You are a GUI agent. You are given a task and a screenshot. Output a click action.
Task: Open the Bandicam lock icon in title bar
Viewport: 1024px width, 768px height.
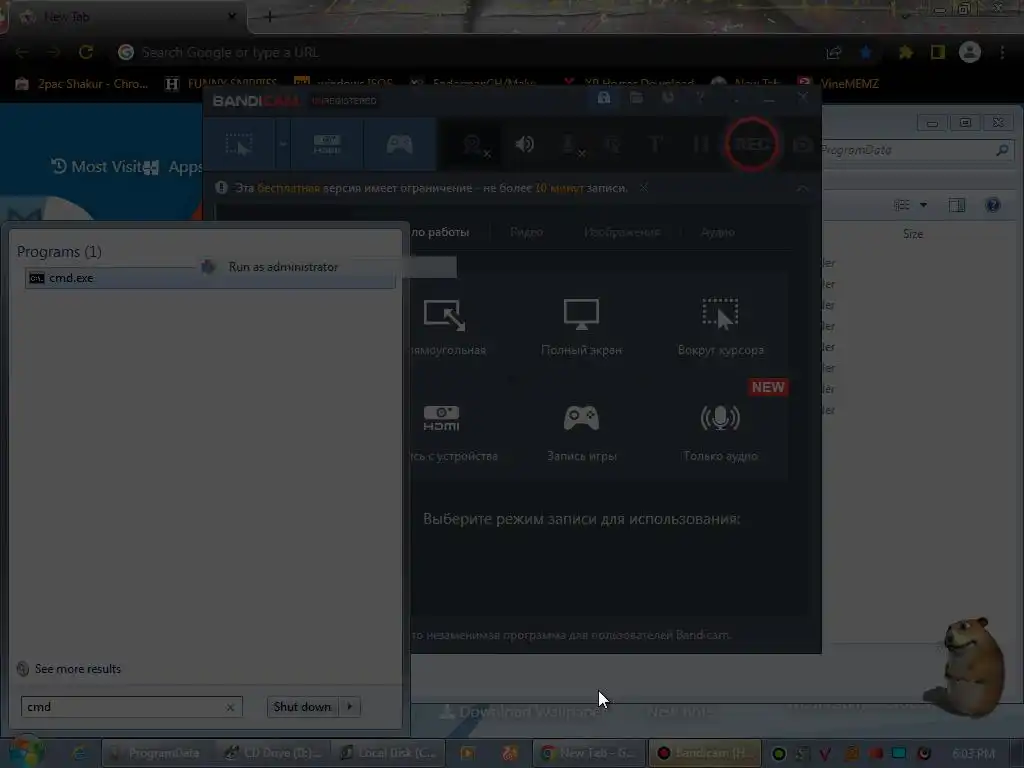(604, 98)
